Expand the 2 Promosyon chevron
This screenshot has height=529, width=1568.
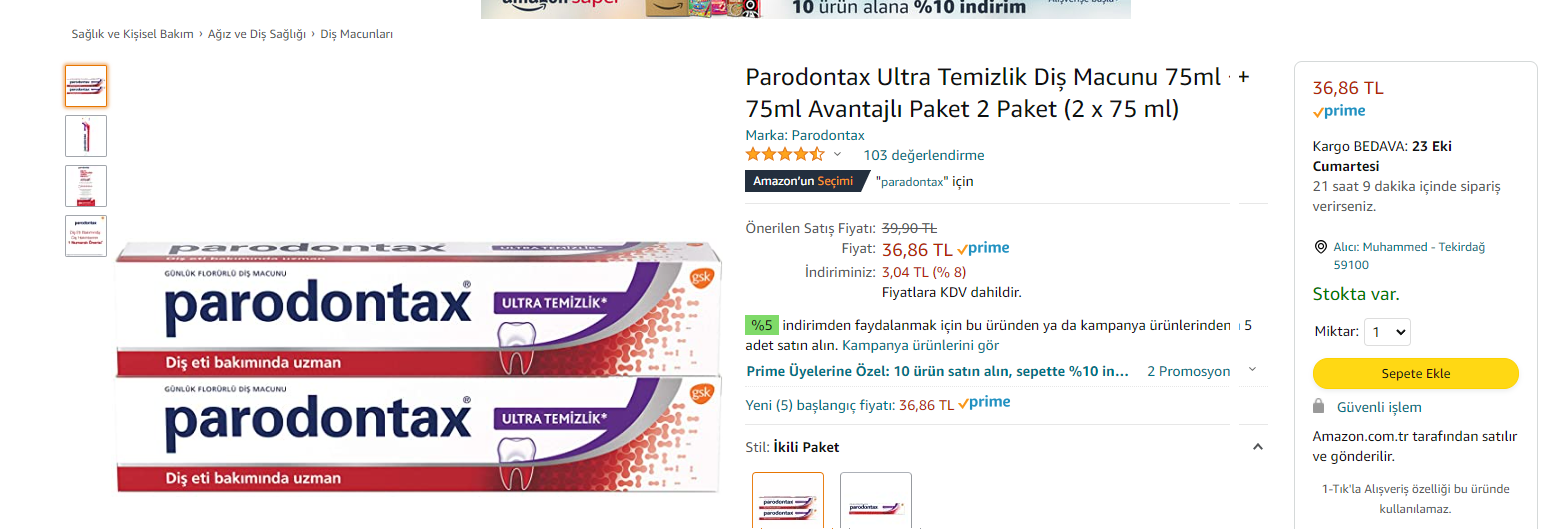pos(1252,370)
